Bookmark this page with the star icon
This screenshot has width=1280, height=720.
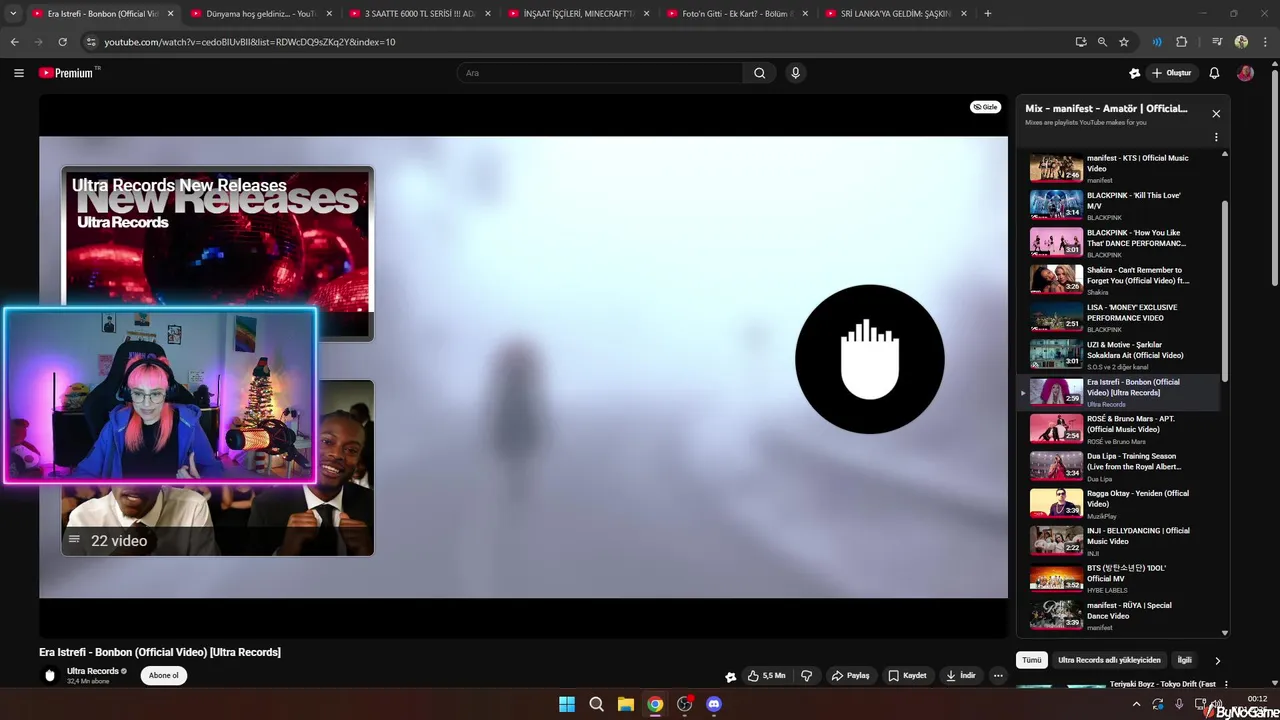click(1124, 42)
